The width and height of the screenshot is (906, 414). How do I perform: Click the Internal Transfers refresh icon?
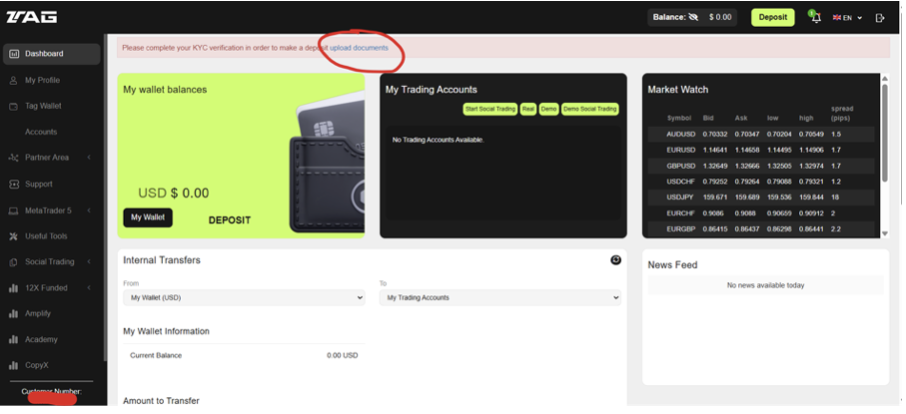[x=615, y=260]
